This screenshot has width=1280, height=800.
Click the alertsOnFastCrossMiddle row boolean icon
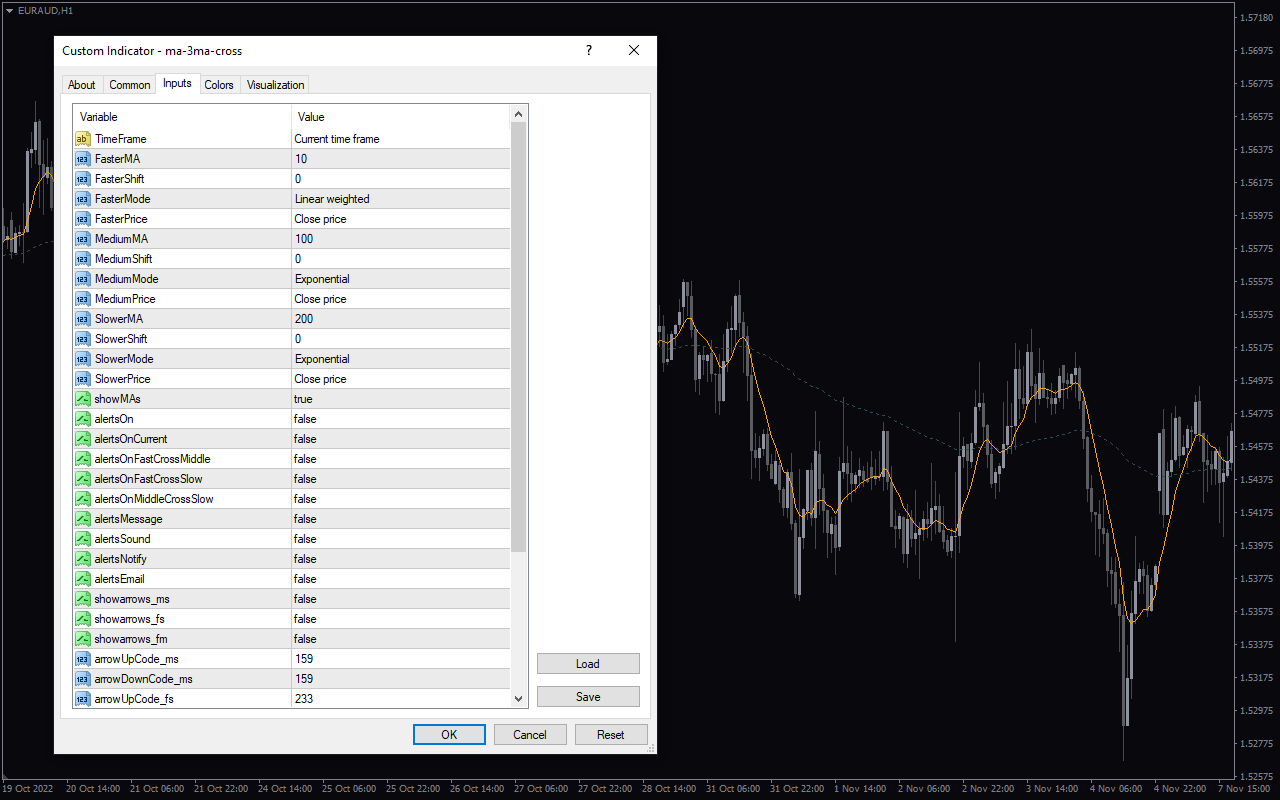tap(83, 459)
